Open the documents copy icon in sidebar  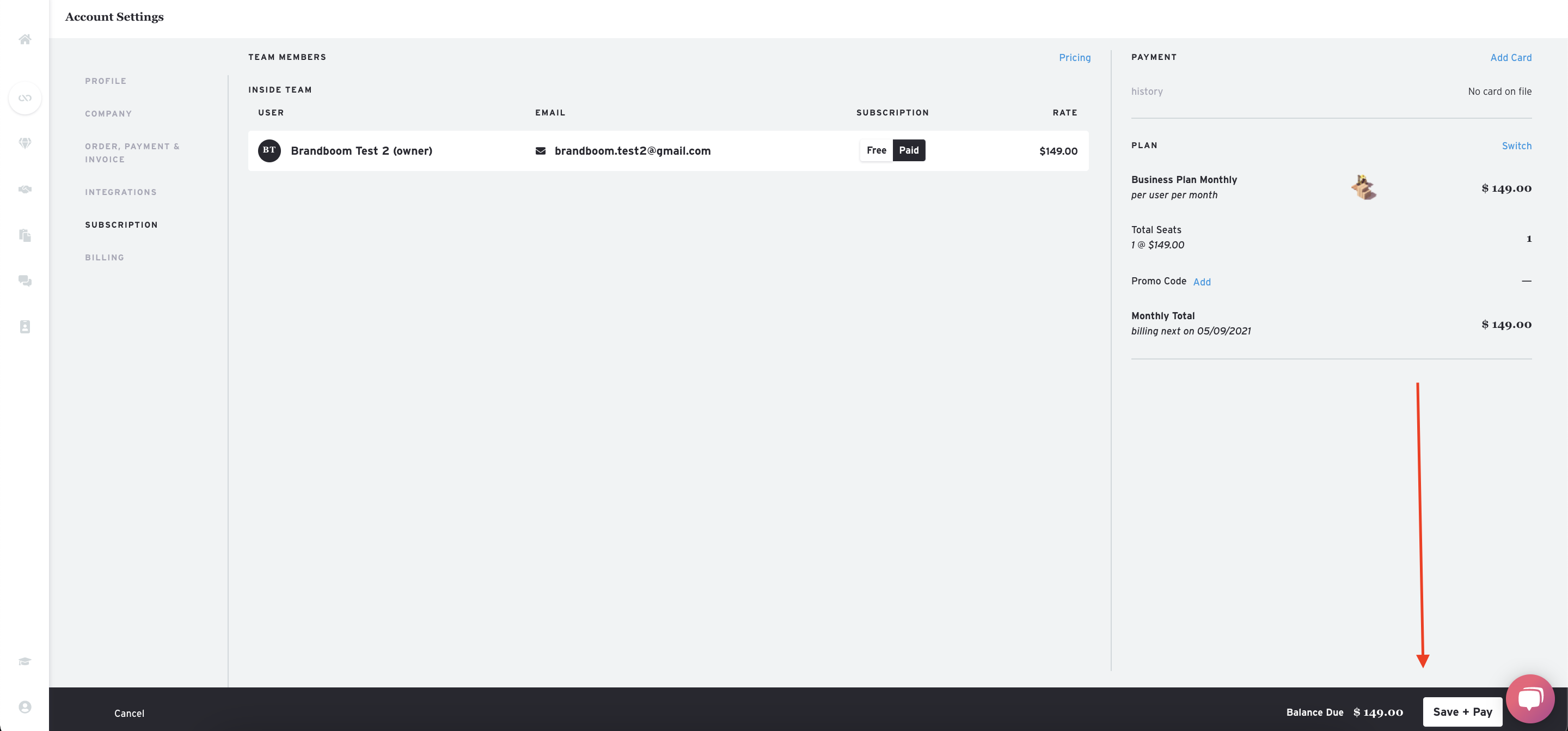[25, 235]
